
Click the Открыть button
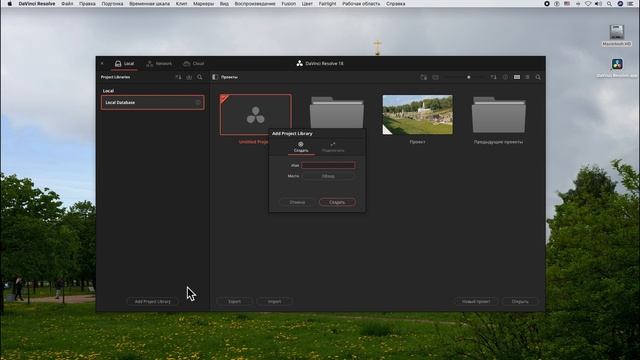(520, 302)
